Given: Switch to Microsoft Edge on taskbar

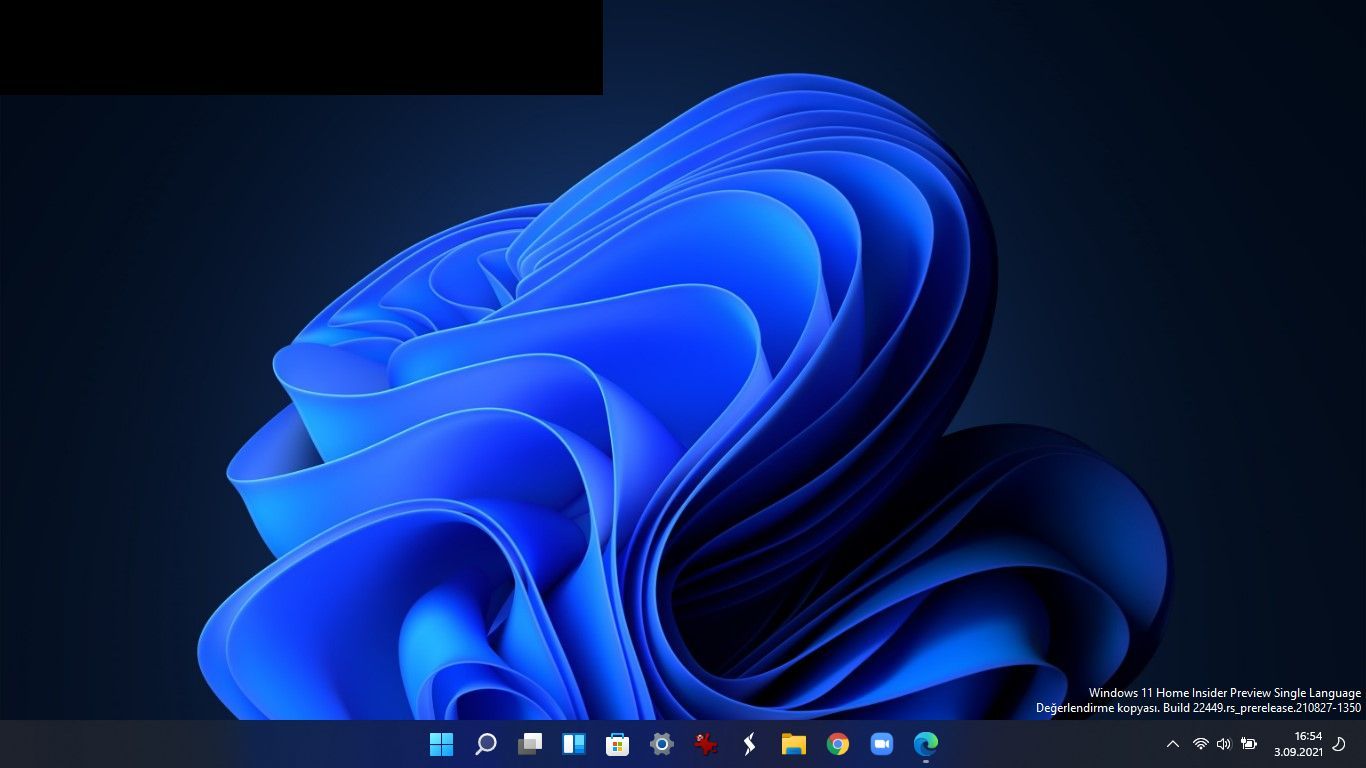Looking at the screenshot, I should (x=926, y=744).
